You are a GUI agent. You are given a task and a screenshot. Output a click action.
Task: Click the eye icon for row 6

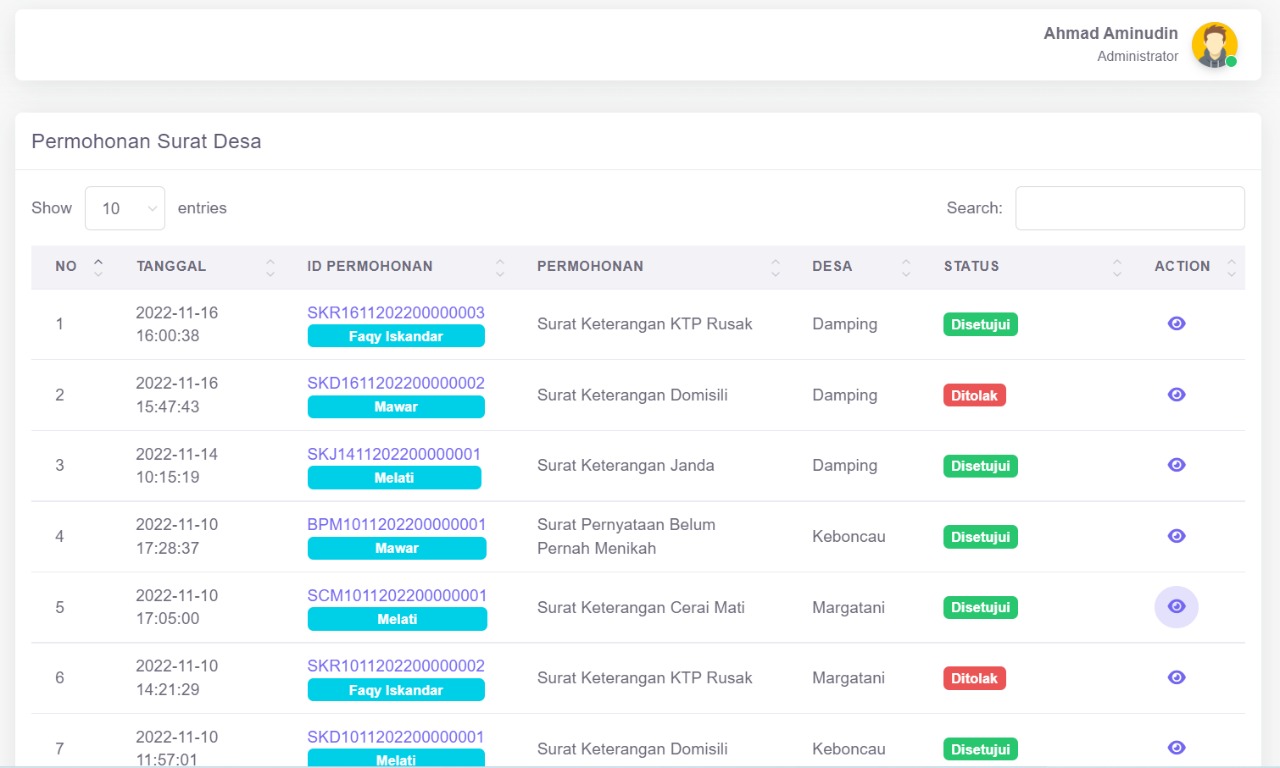1176,677
